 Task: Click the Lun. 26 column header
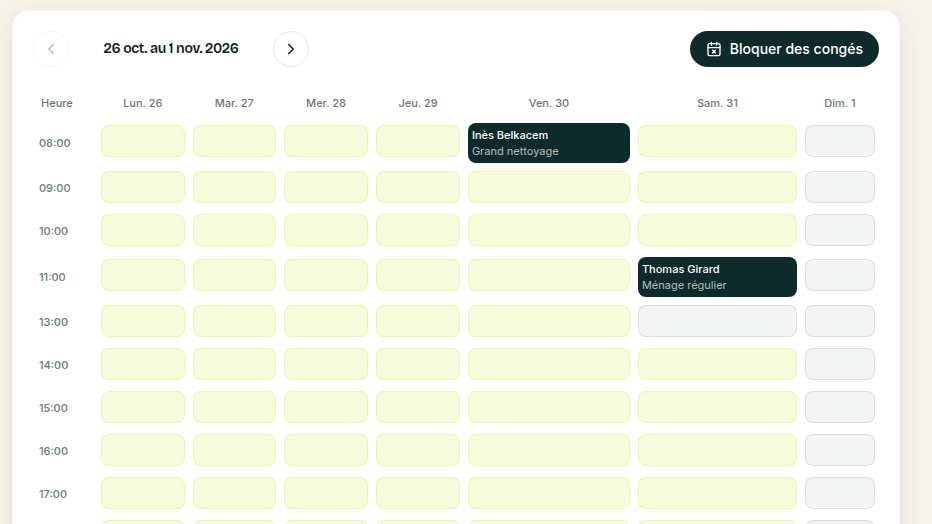tap(143, 103)
